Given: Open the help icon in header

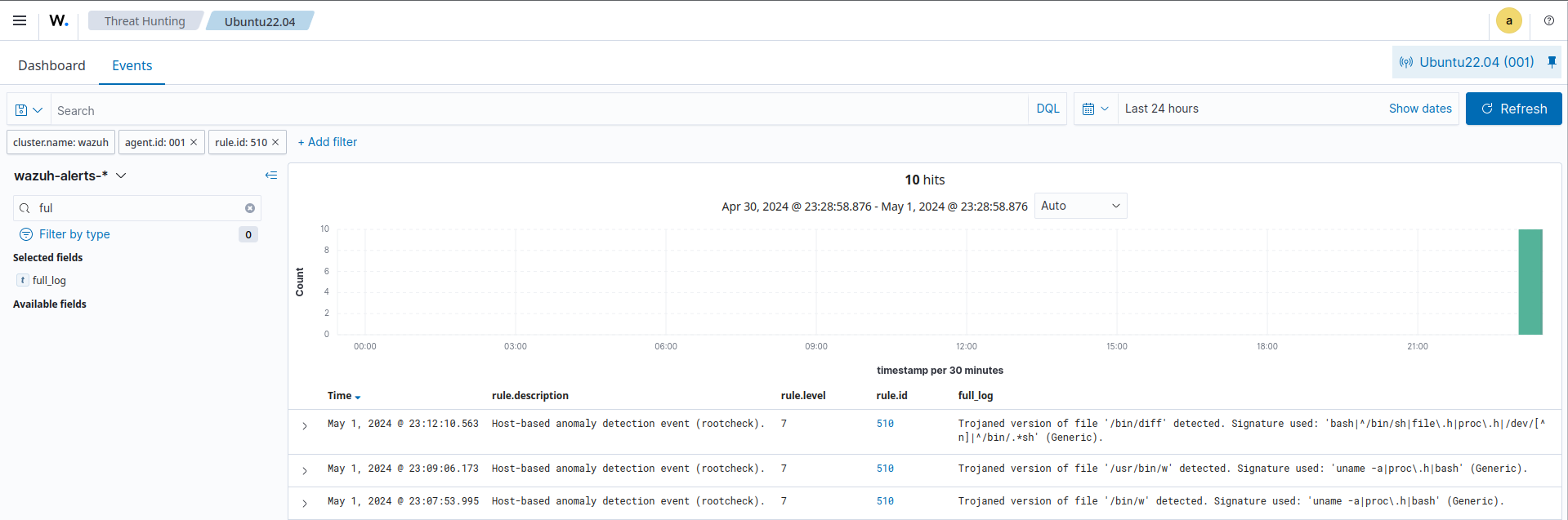Looking at the screenshot, I should coord(1548,20).
